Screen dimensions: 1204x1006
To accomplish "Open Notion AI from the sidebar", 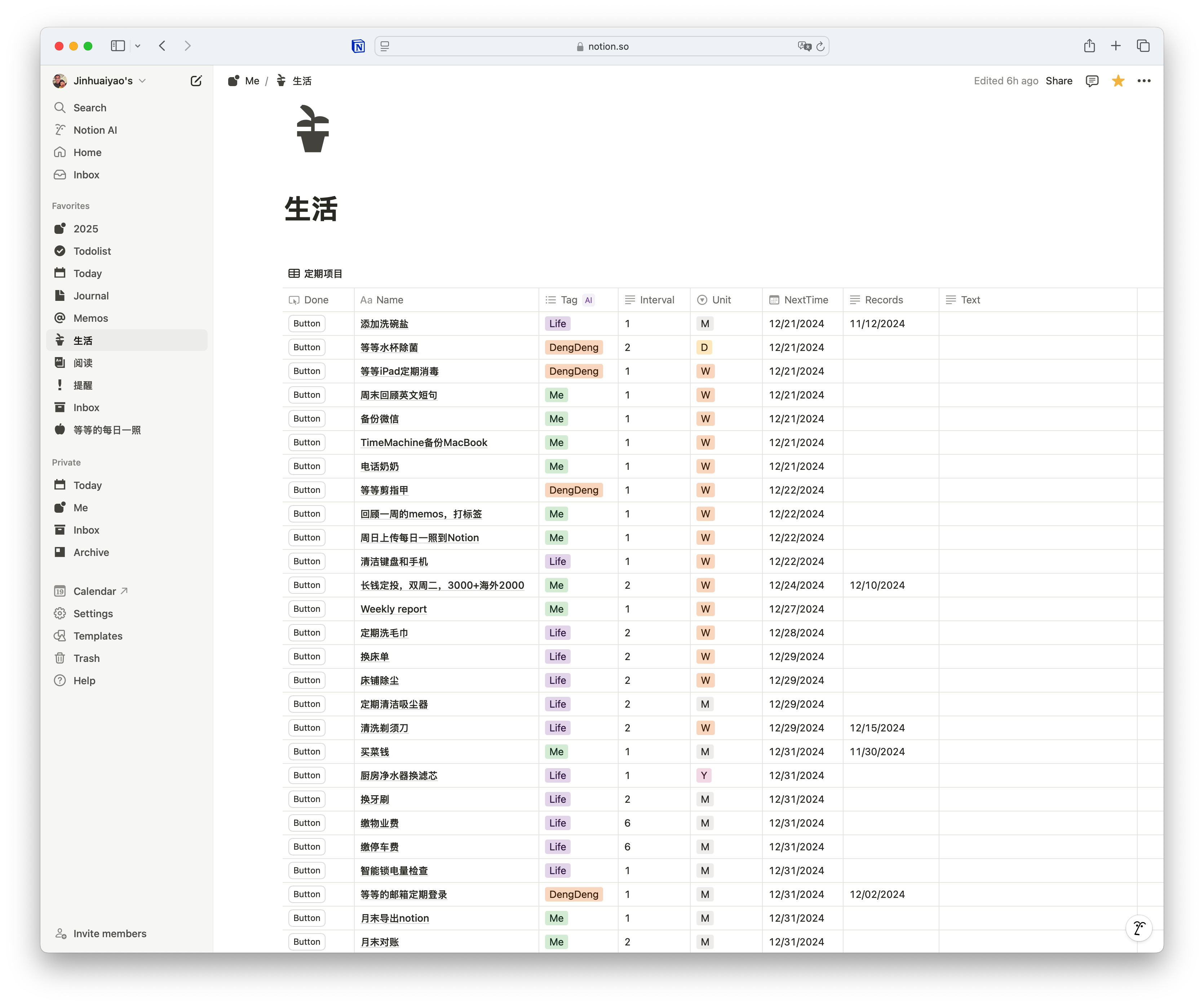I will (126, 130).
